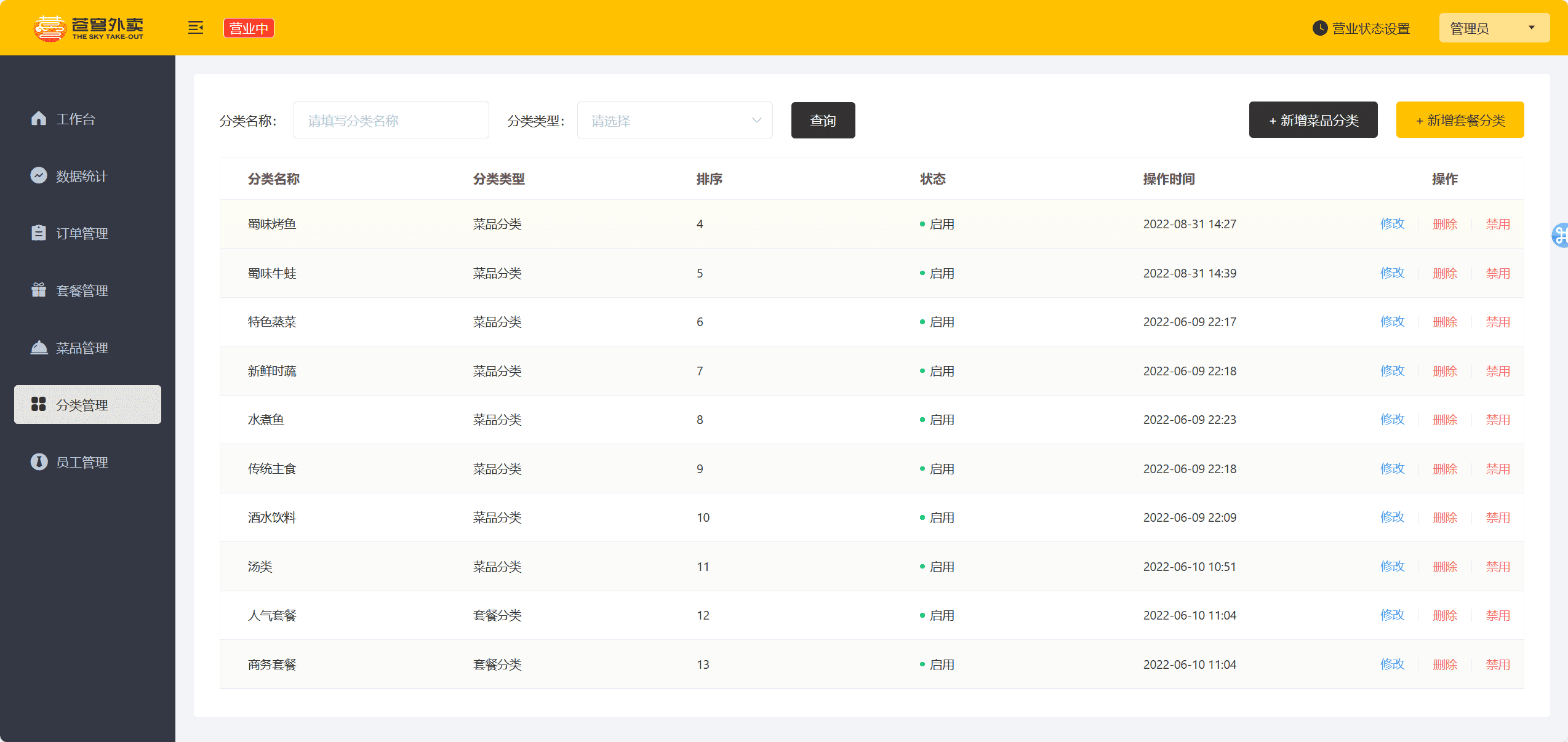Click 禁用 for 酒水饮料
Screen dimensions: 1568x742
click(x=1498, y=517)
